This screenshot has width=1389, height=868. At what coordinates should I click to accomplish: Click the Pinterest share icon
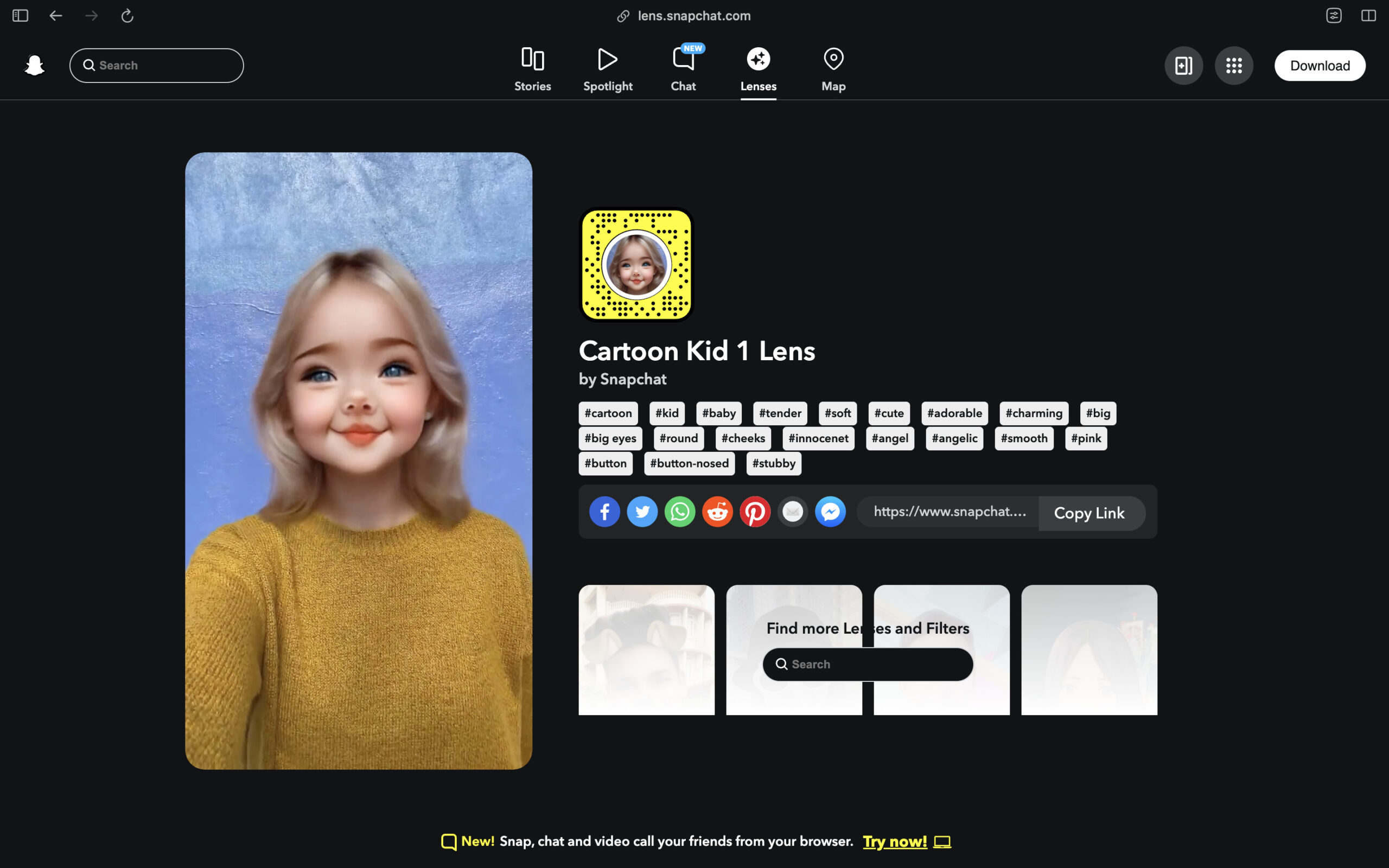(755, 511)
